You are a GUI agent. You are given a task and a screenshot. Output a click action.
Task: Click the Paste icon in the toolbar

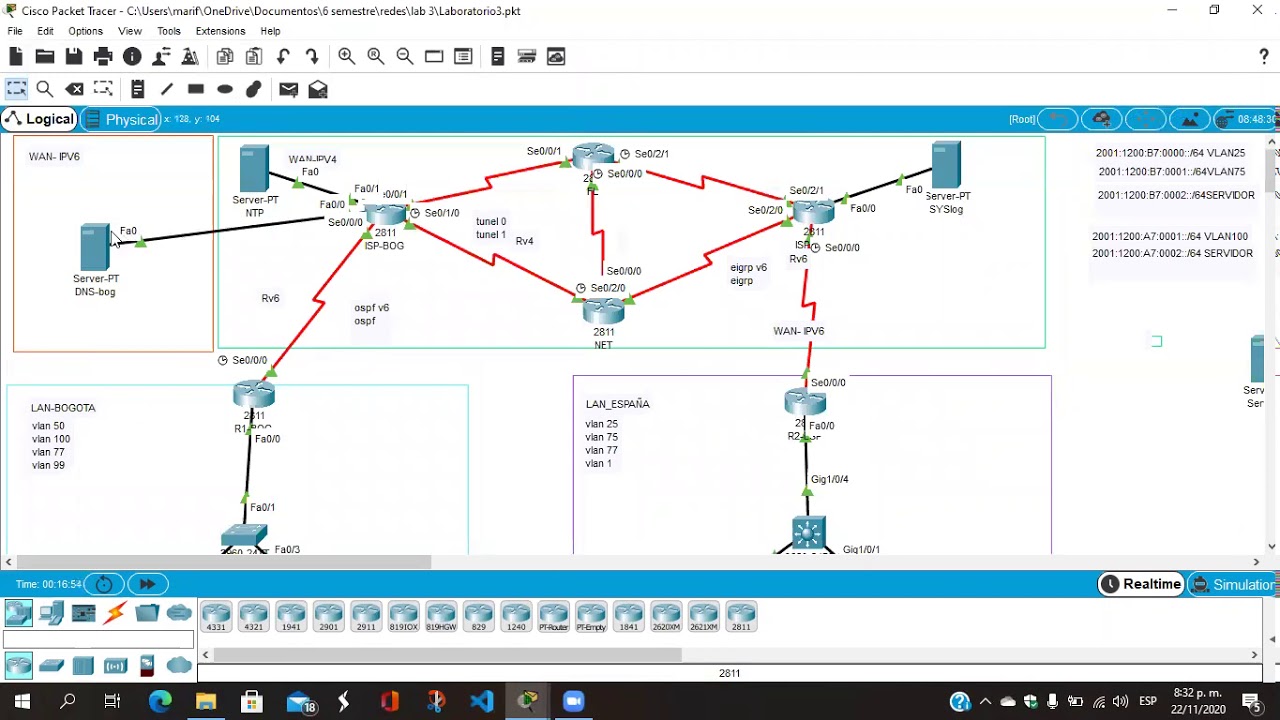click(254, 57)
